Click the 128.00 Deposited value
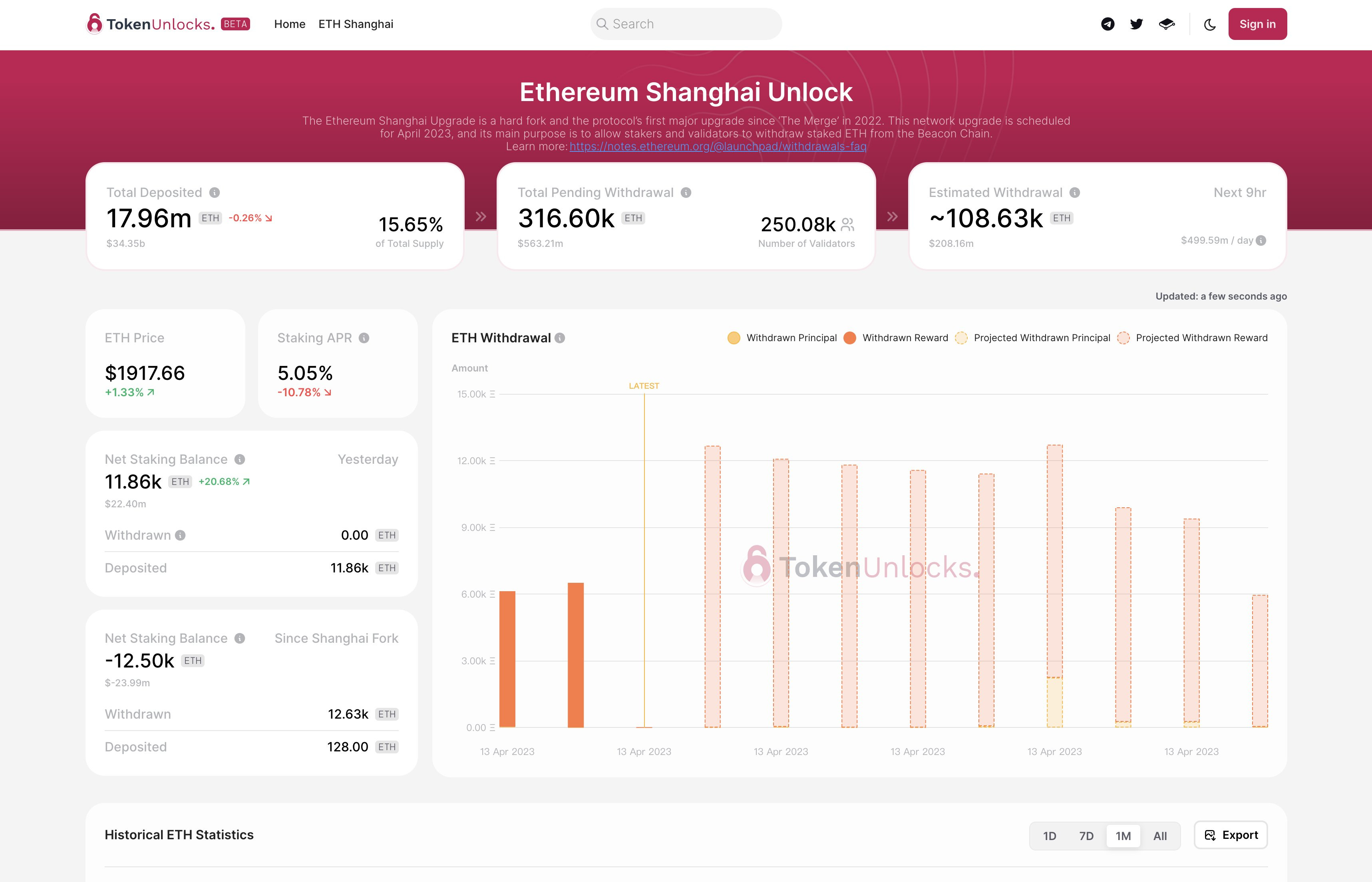This screenshot has height=882, width=1372. point(348,747)
